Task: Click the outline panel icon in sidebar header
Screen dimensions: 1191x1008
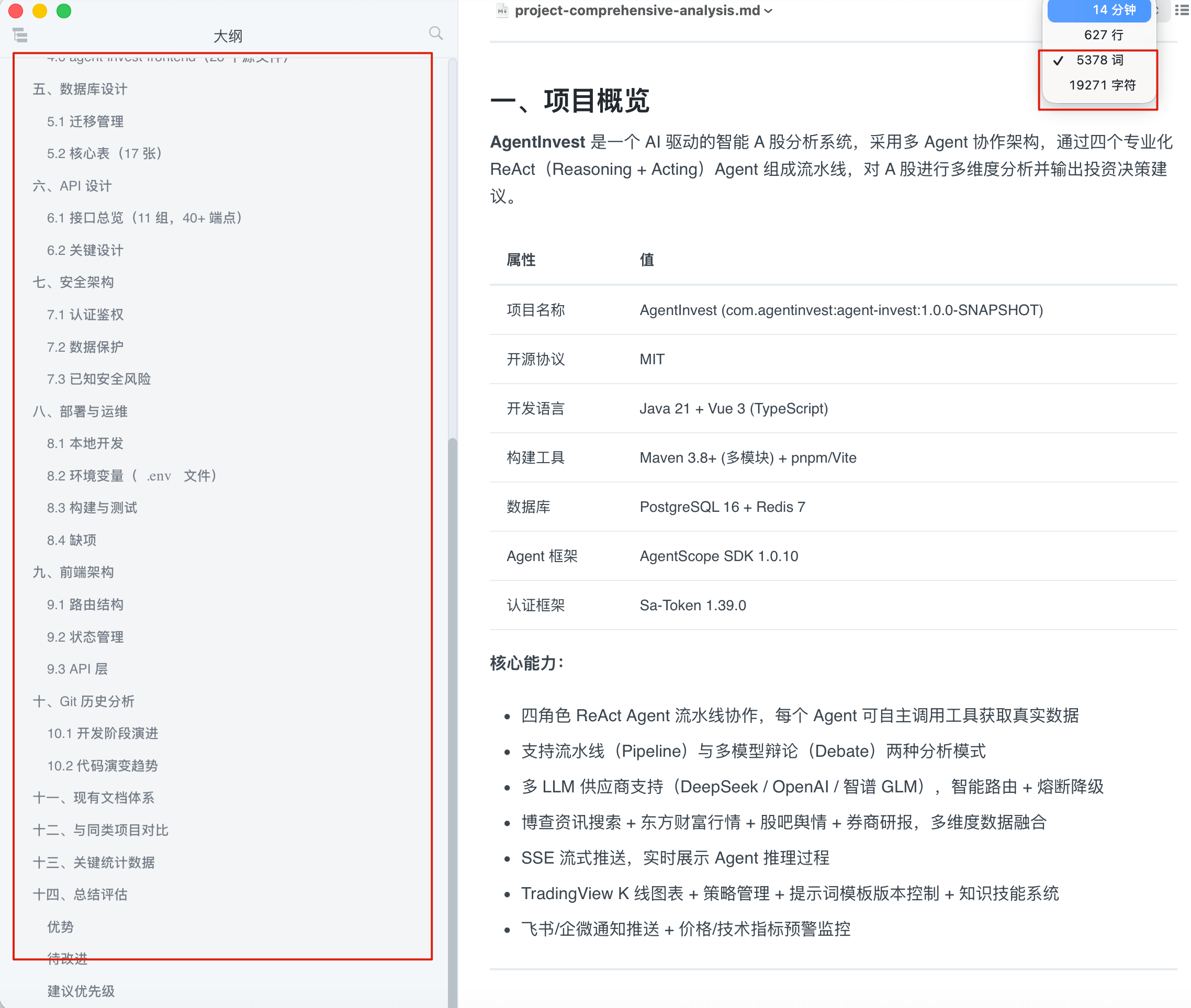Action: 20,36
